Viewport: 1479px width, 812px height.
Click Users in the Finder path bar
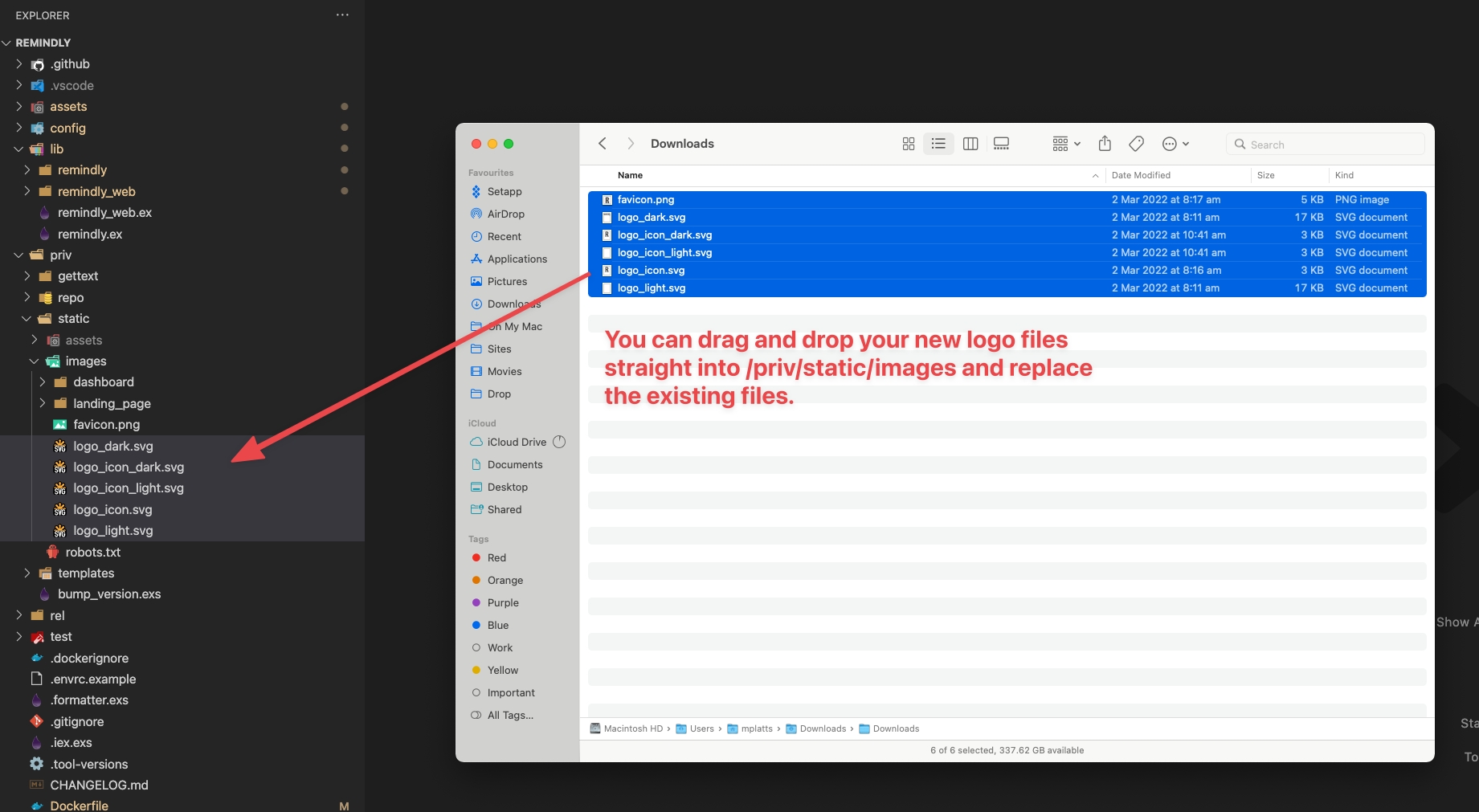701,728
